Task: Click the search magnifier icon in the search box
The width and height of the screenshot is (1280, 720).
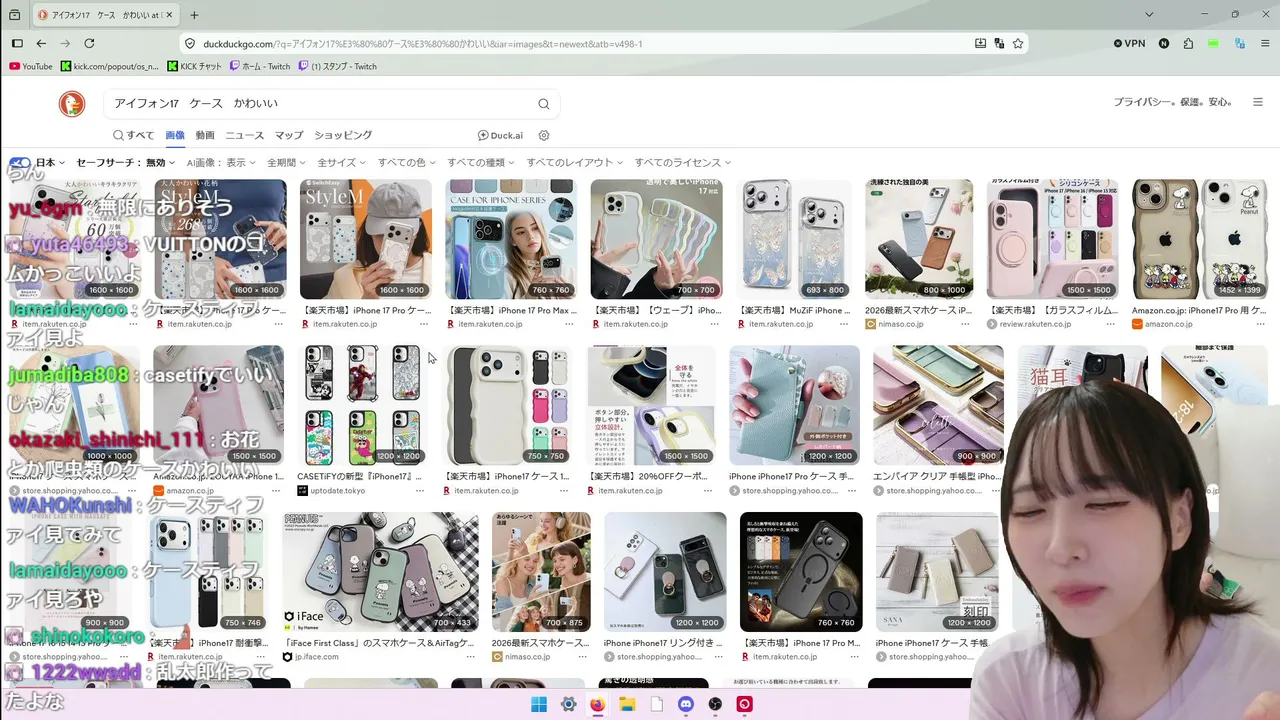Action: pyautogui.click(x=544, y=104)
